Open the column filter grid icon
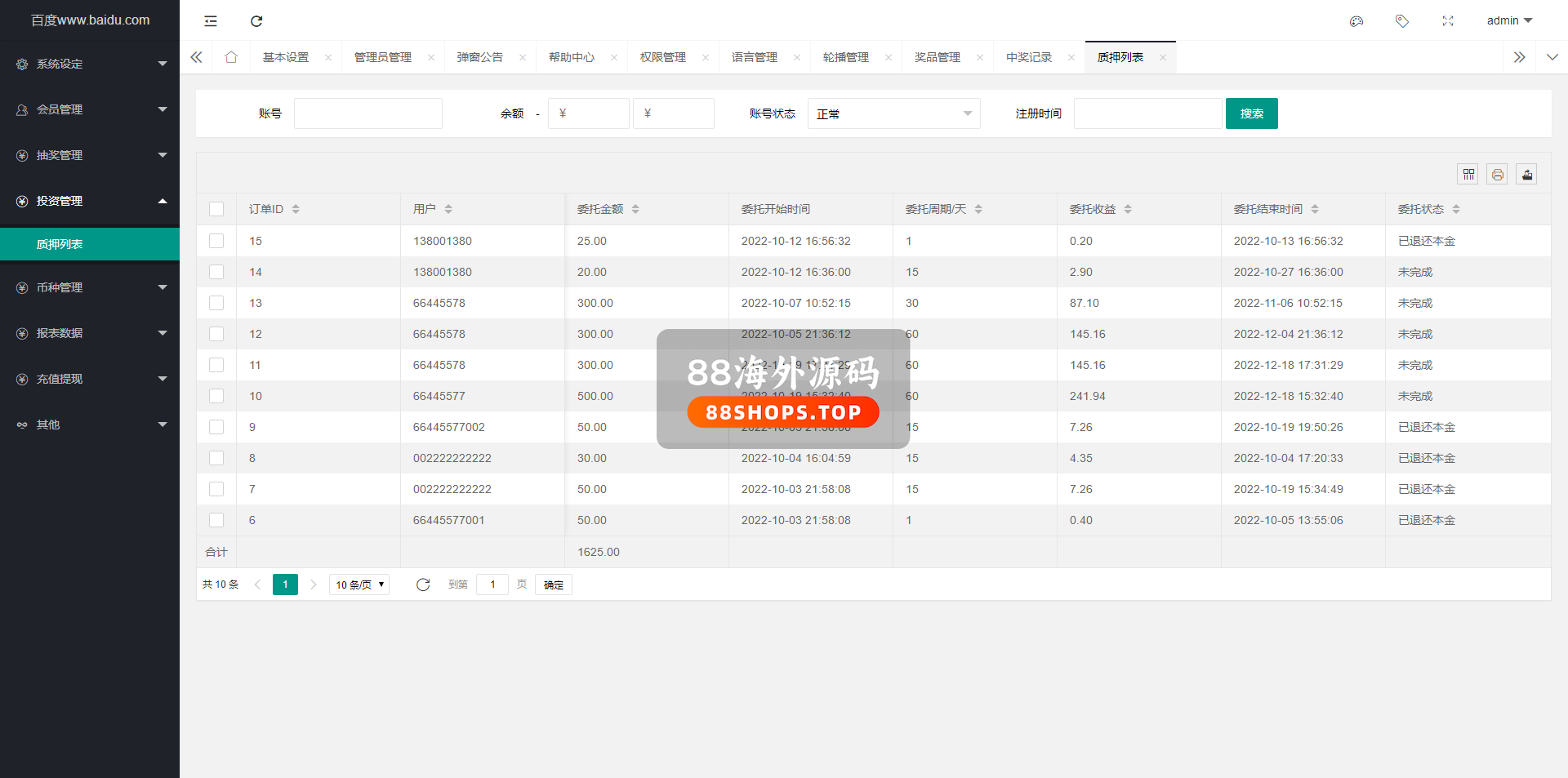This screenshot has height=778, width=1568. 1468,174
